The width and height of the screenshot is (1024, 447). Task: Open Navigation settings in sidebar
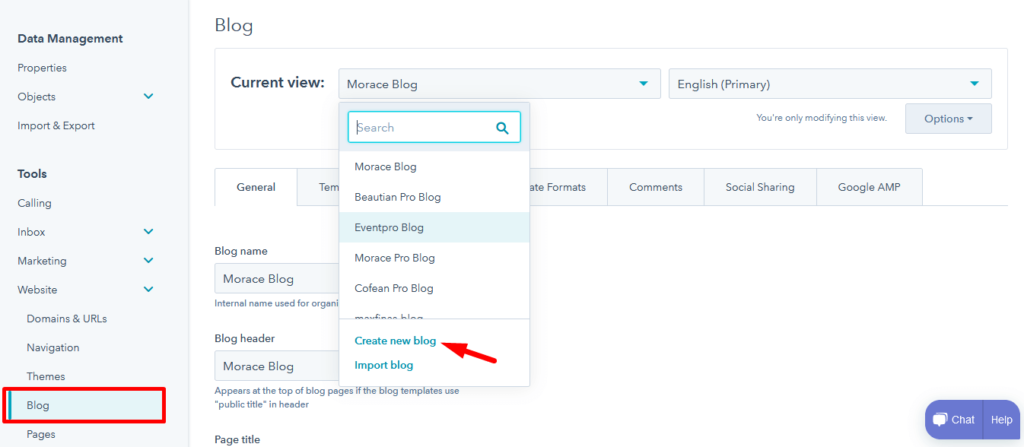53,348
